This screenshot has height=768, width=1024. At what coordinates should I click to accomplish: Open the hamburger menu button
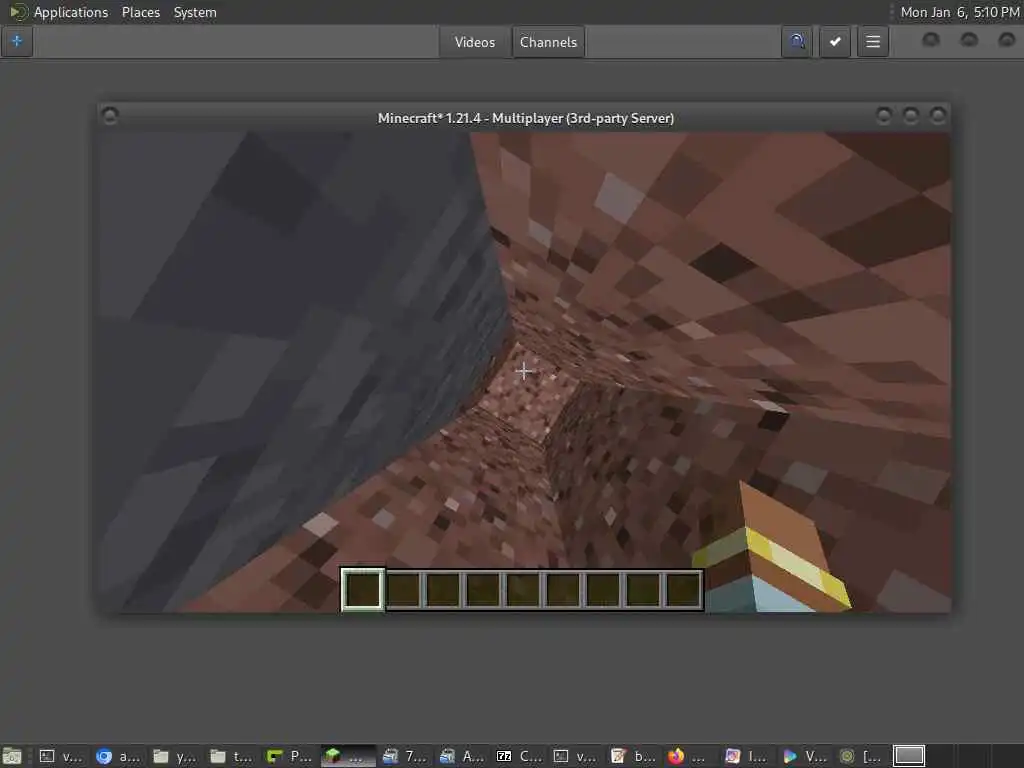tap(873, 42)
